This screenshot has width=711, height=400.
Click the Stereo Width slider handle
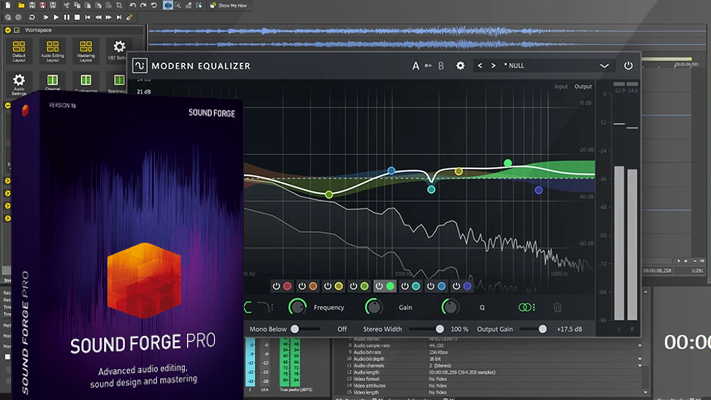[x=439, y=328]
